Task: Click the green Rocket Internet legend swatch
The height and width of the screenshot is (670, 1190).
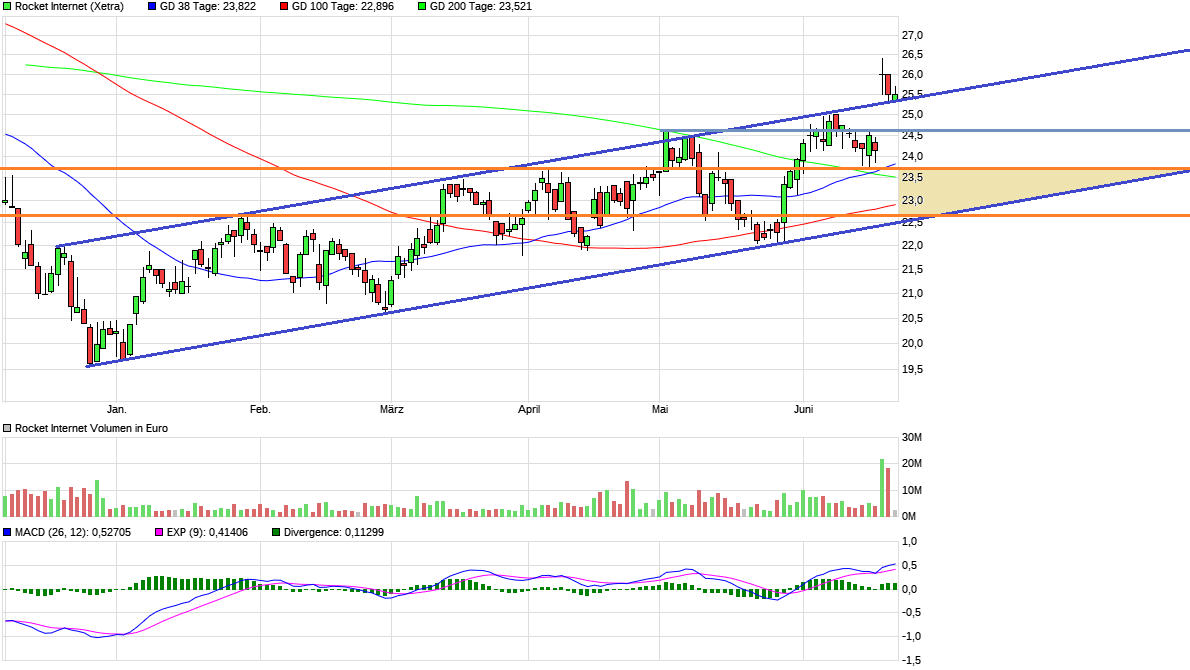Action: (7, 6)
